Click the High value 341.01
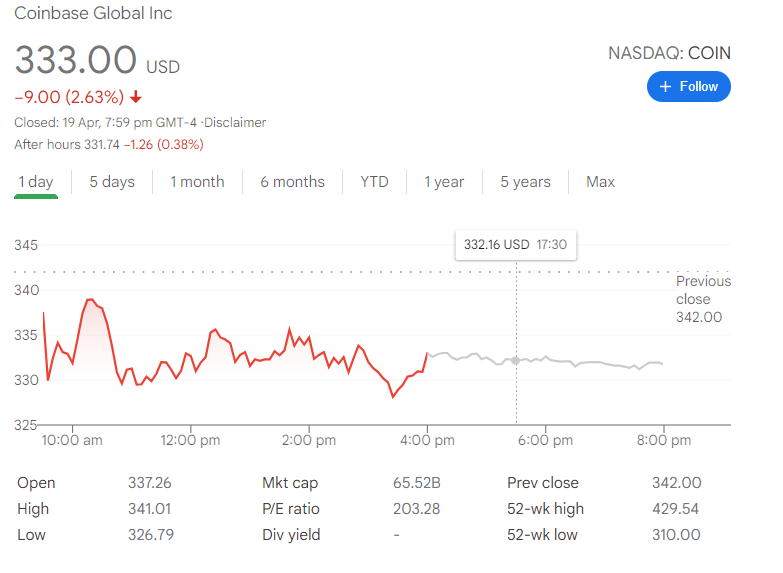783x573 pixels. (149, 509)
